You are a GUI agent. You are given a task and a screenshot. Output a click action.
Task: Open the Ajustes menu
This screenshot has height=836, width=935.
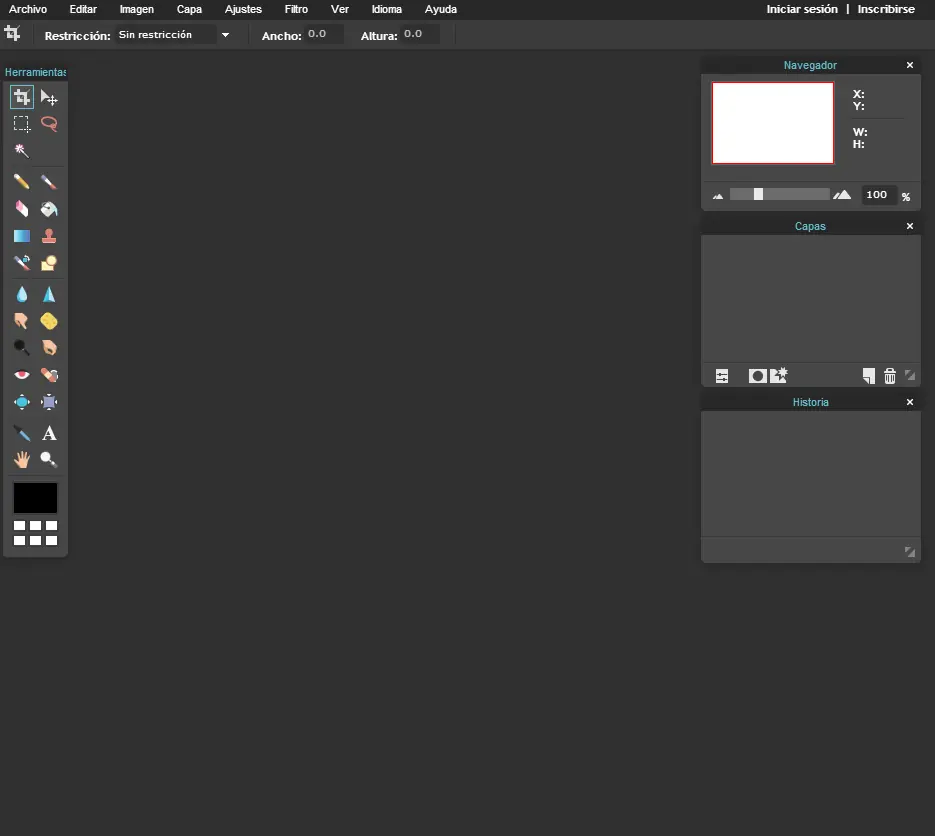(243, 9)
